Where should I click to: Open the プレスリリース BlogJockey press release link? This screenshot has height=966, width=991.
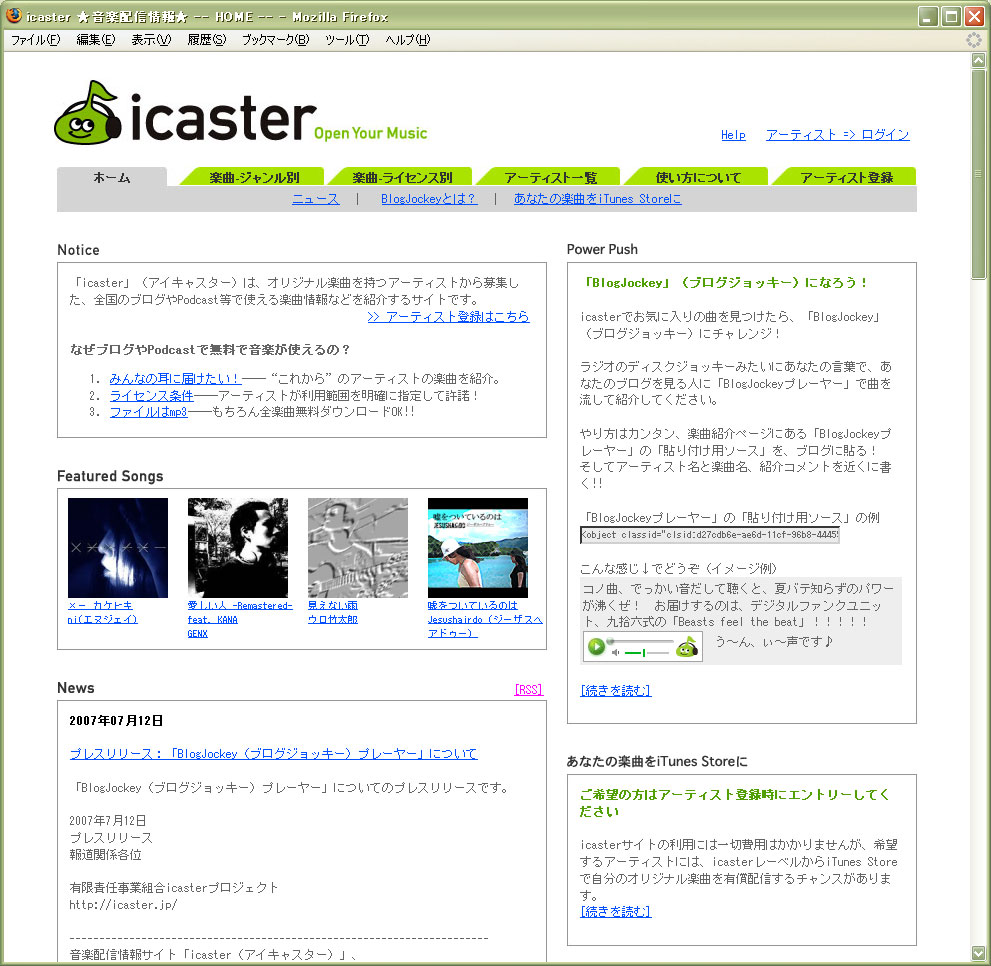coord(274,754)
